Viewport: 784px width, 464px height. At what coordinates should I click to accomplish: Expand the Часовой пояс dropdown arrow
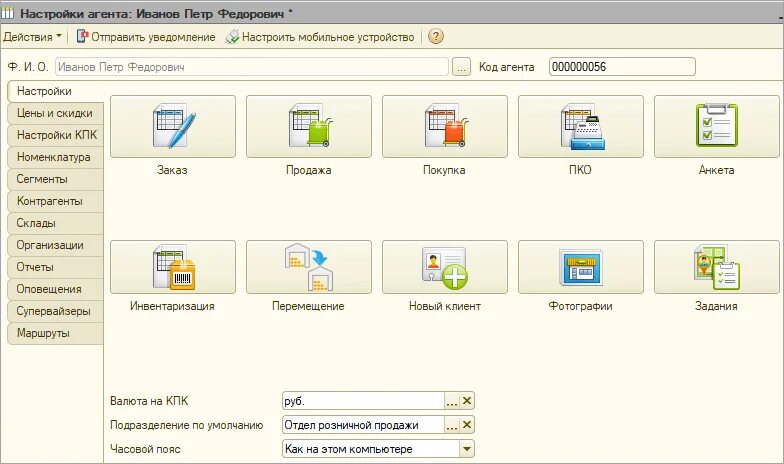(466, 449)
